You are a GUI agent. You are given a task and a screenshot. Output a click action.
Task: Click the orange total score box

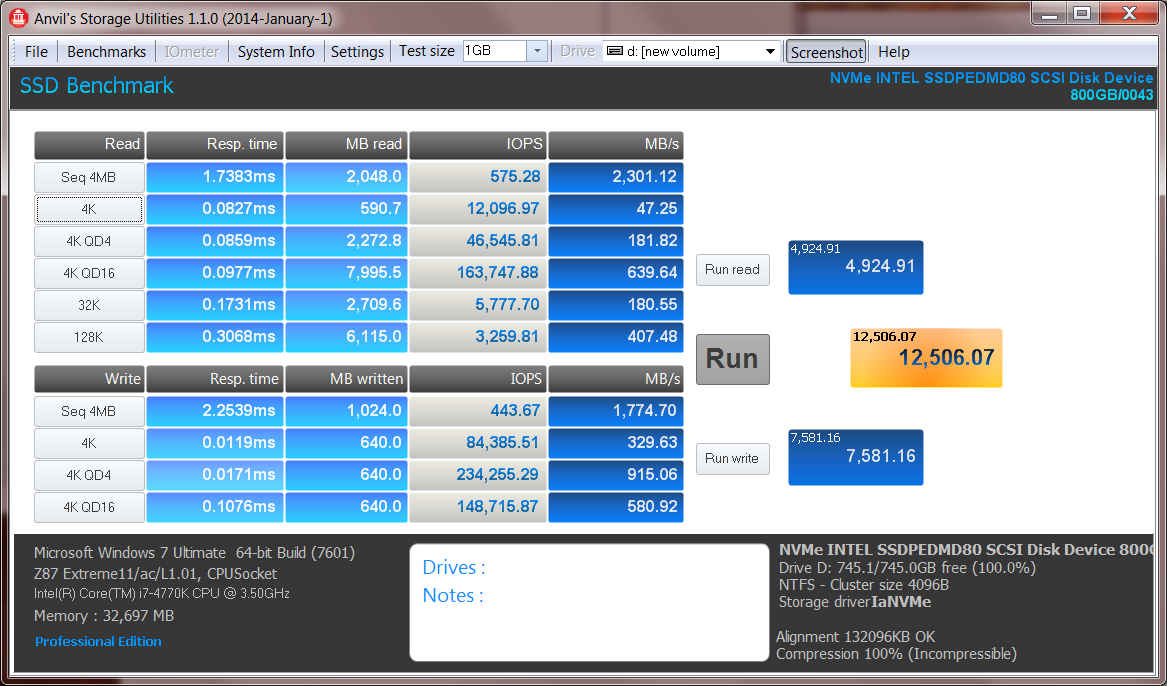926,358
